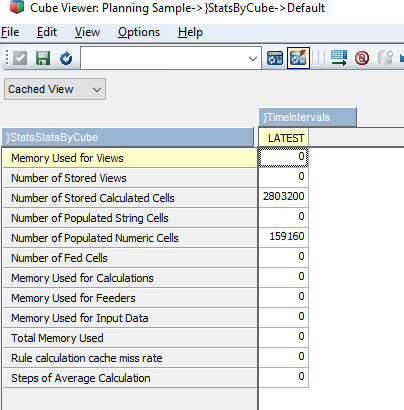The width and height of the screenshot is (404, 410).
Task: Open the File menu
Action: click(10, 32)
